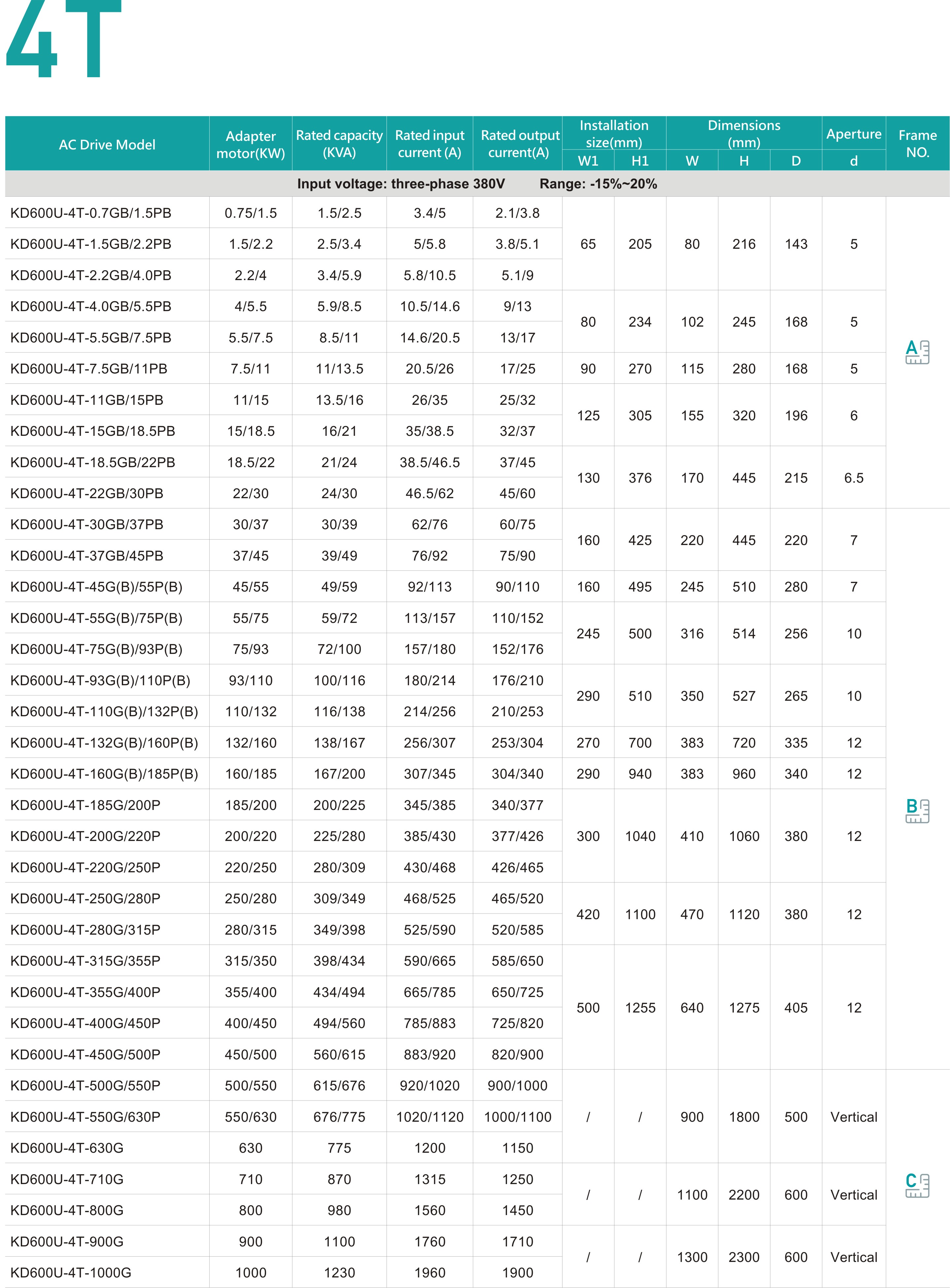Click the Adapter motor(KW) column header
Screen dimensions: 950x1288
coord(251,144)
